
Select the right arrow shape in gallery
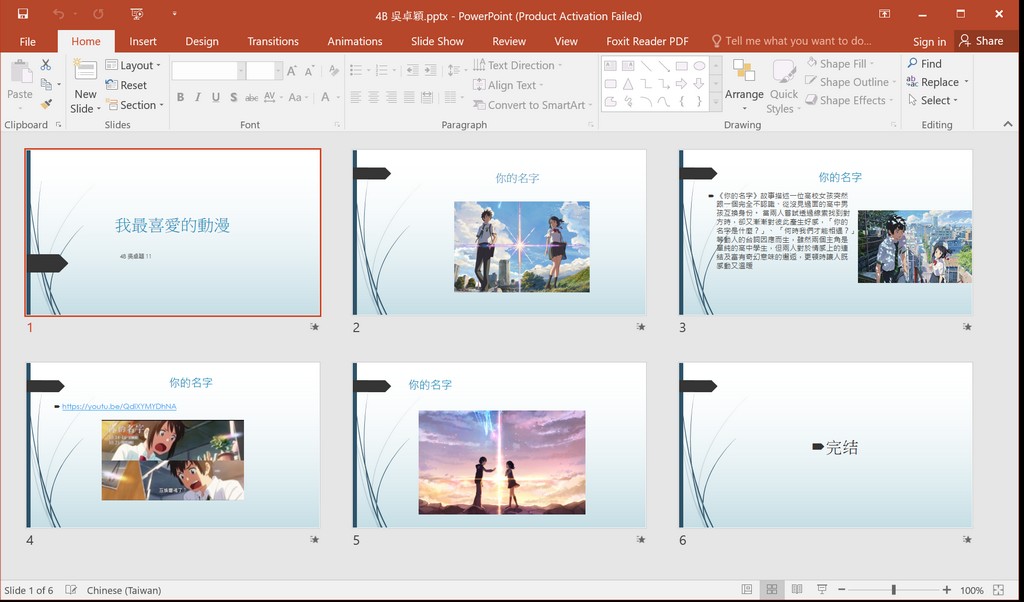click(681, 84)
